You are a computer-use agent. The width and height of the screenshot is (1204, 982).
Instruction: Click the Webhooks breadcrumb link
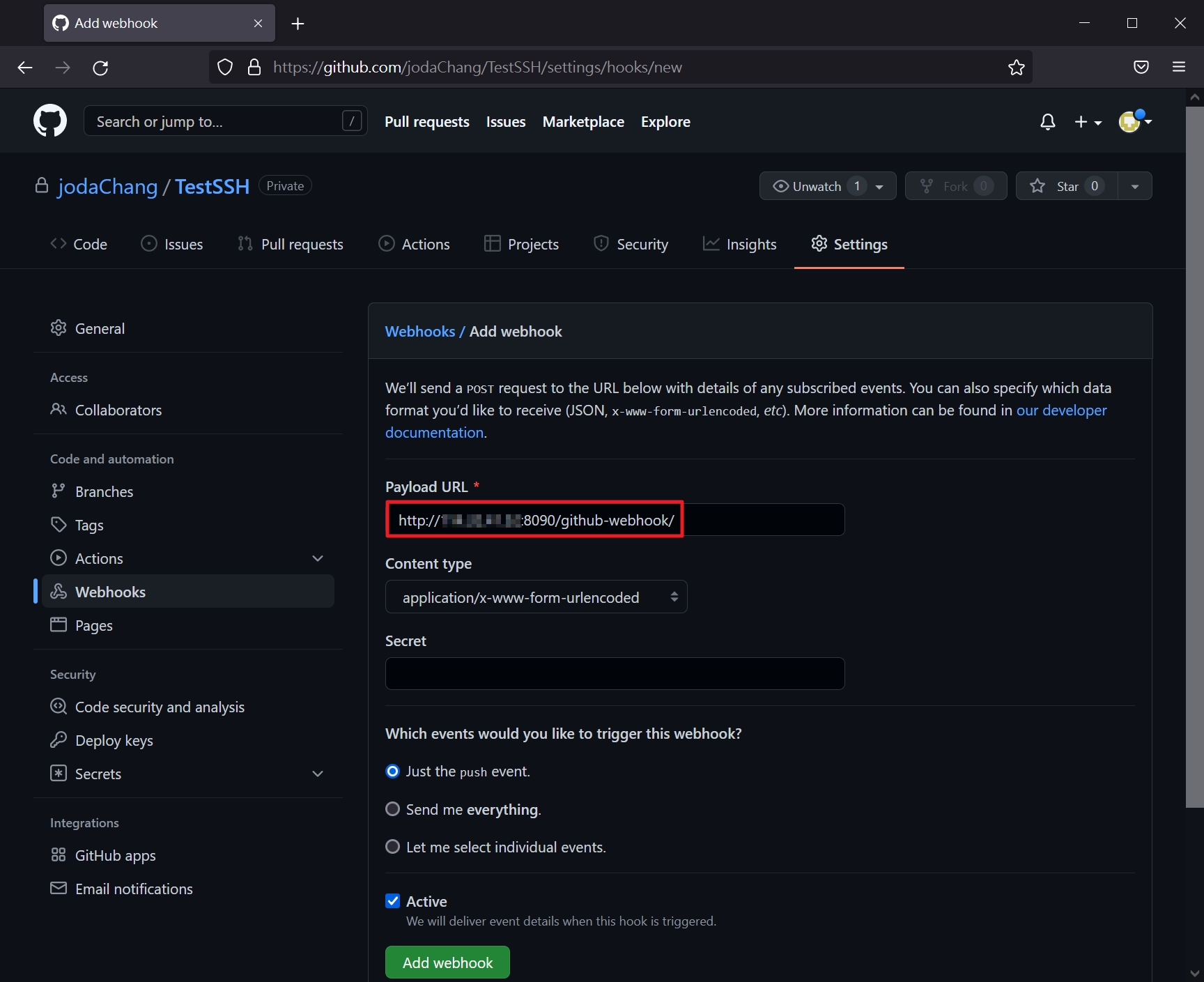[420, 332]
